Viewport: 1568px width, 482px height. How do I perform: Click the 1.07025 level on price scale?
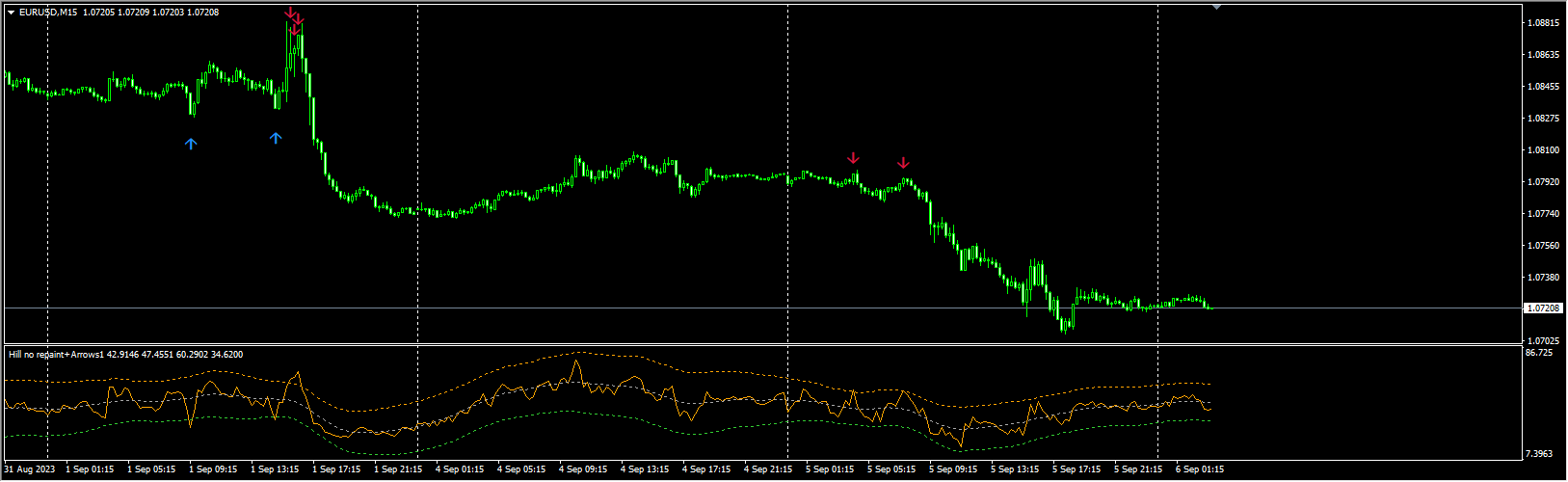(1544, 341)
